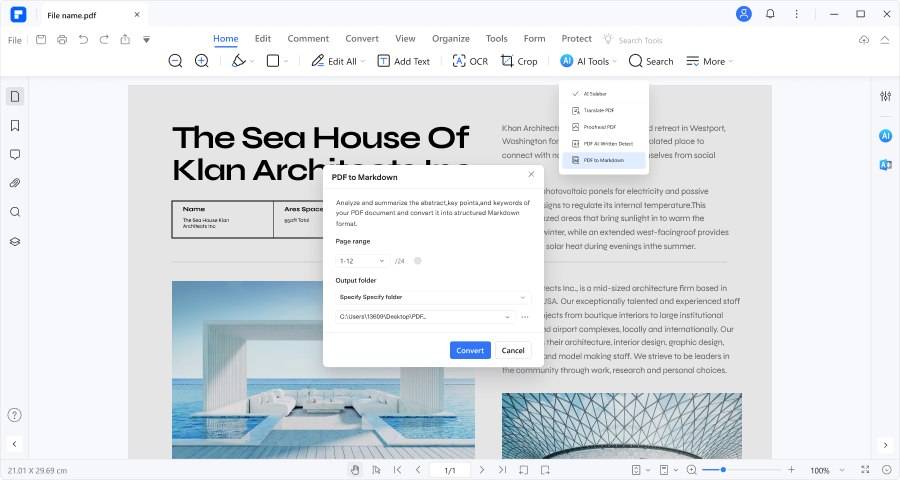The width and height of the screenshot is (900, 480).
Task: Choose PDF AI Written Detect
Action: point(604,144)
